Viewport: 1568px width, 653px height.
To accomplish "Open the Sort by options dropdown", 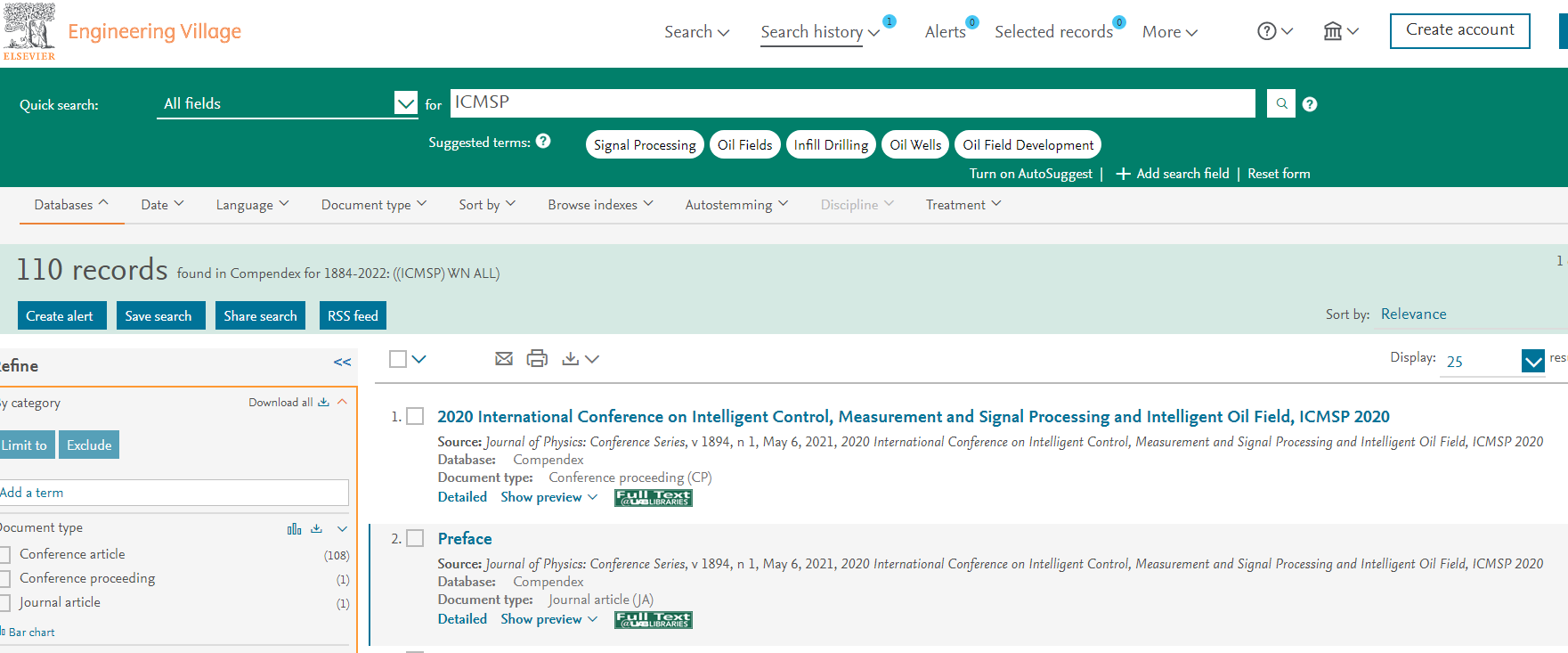I will pos(487,205).
